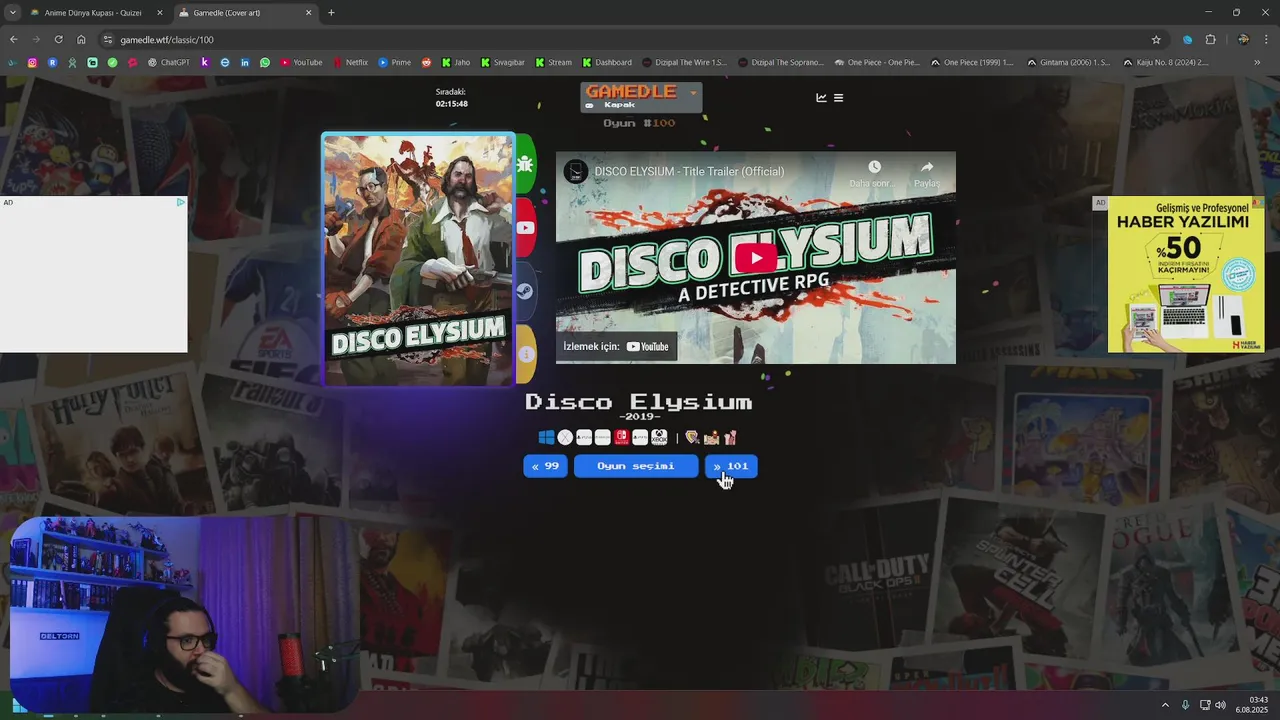This screenshot has height=720, width=1280.
Task: Select the Gamedle (Cover art) tab
Action: [245, 13]
